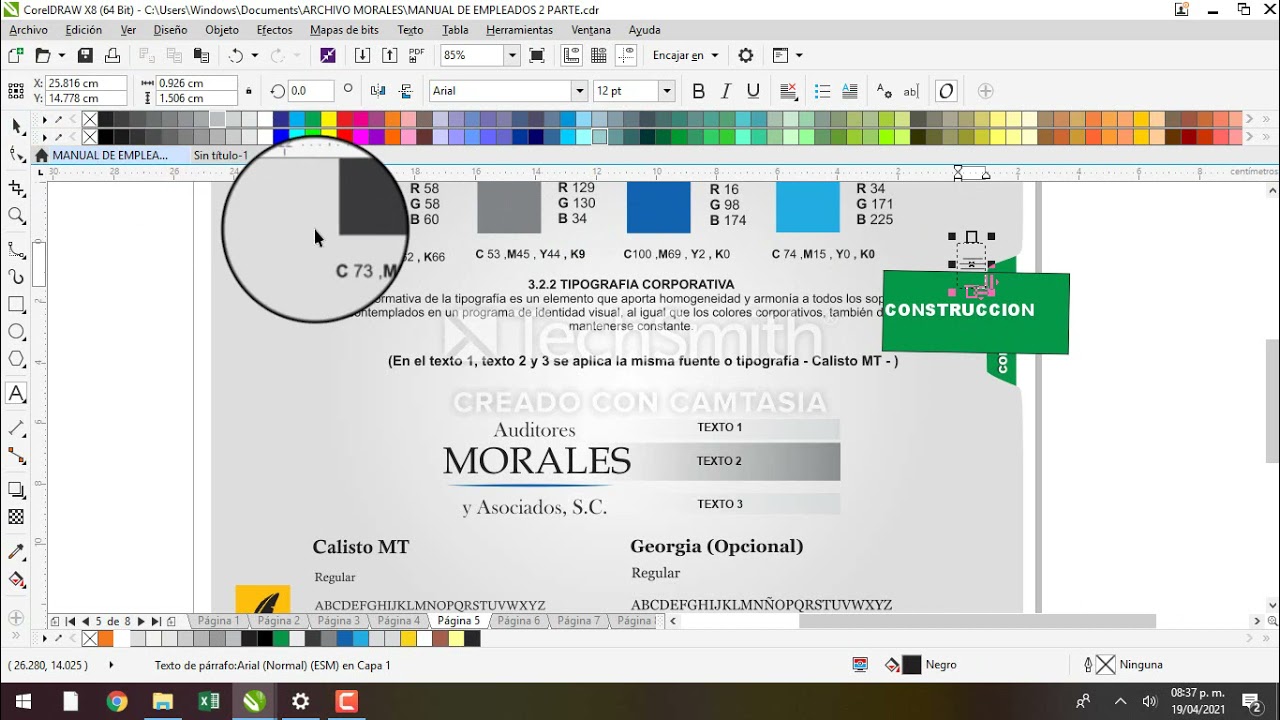This screenshot has width=1280, height=720.
Task: Click the Import icon
Action: click(363, 55)
